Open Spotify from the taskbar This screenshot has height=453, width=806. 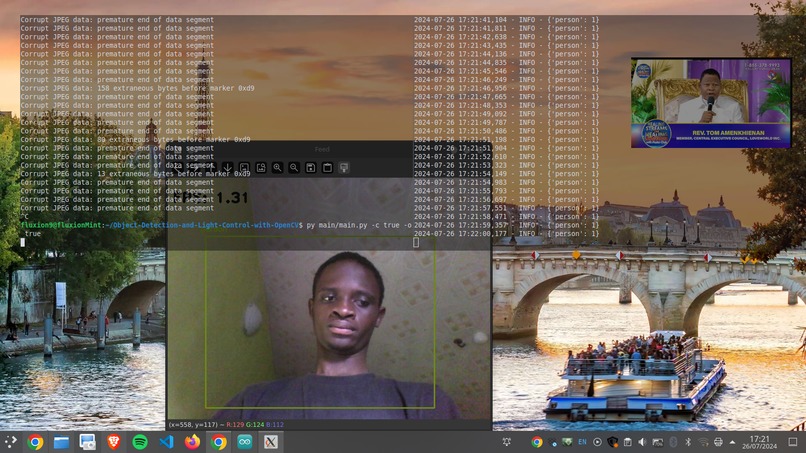tap(140, 442)
